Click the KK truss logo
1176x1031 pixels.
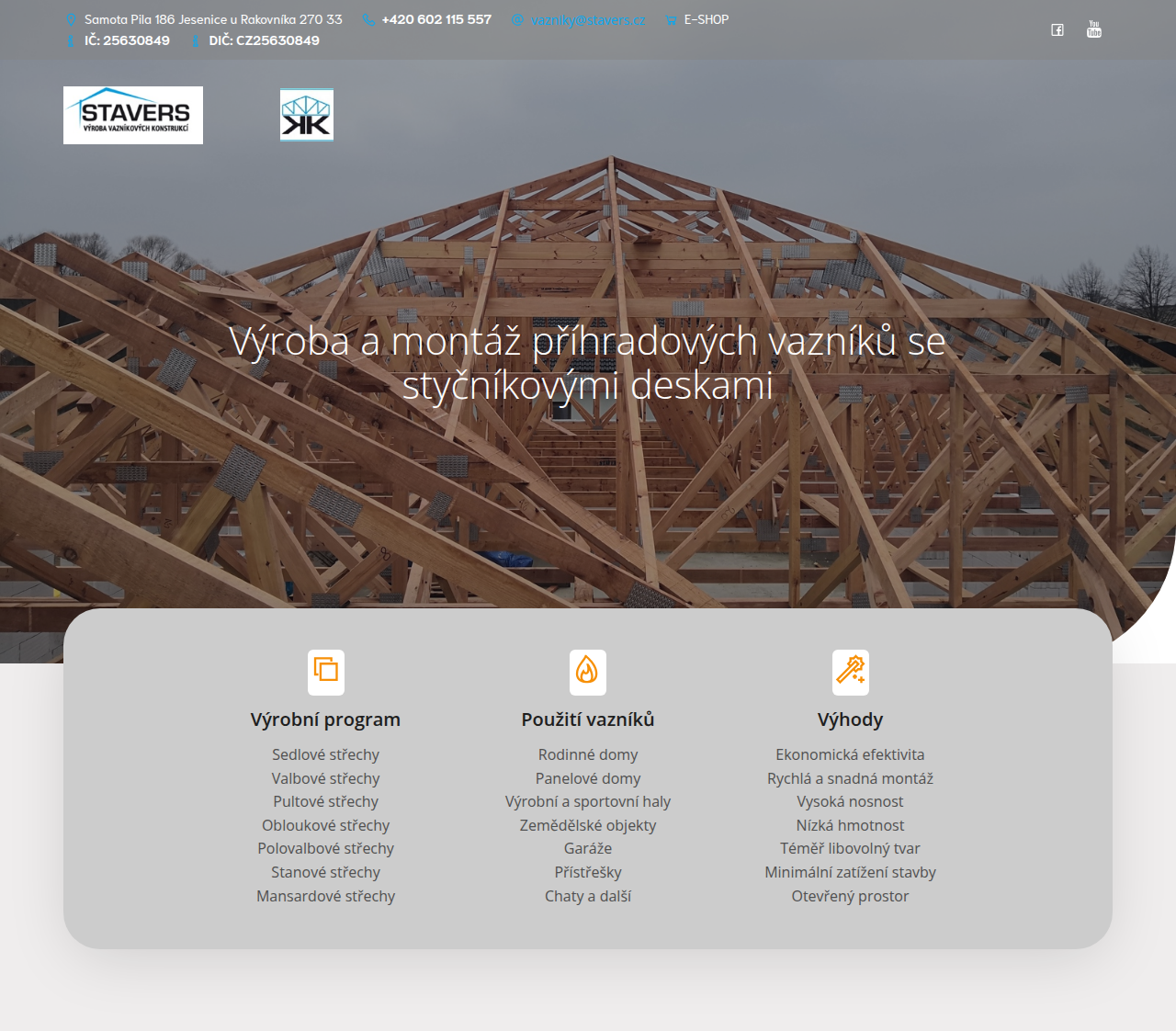click(x=306, y=115)
